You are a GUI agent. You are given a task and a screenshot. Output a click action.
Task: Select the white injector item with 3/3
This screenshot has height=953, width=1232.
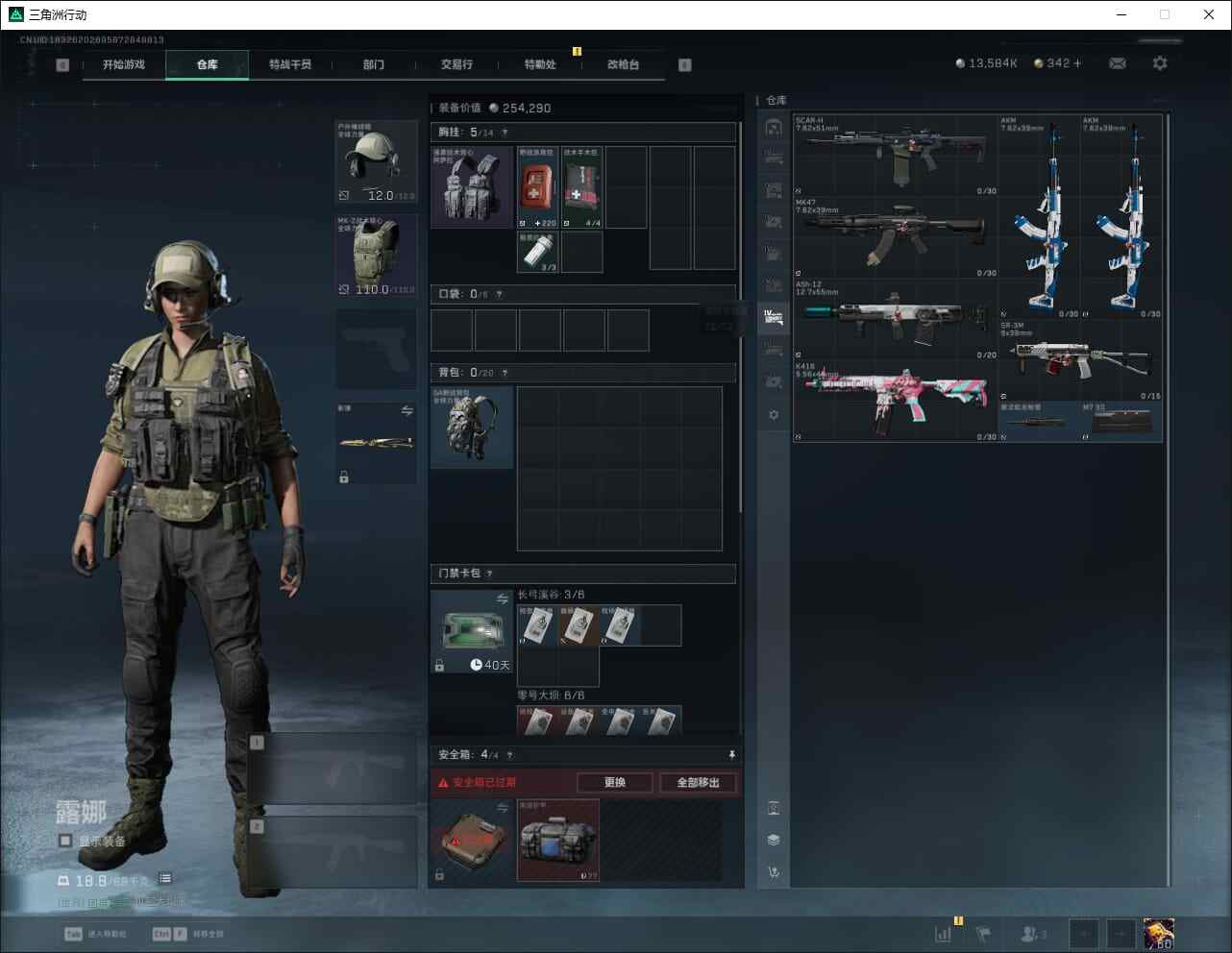point(538,252)
